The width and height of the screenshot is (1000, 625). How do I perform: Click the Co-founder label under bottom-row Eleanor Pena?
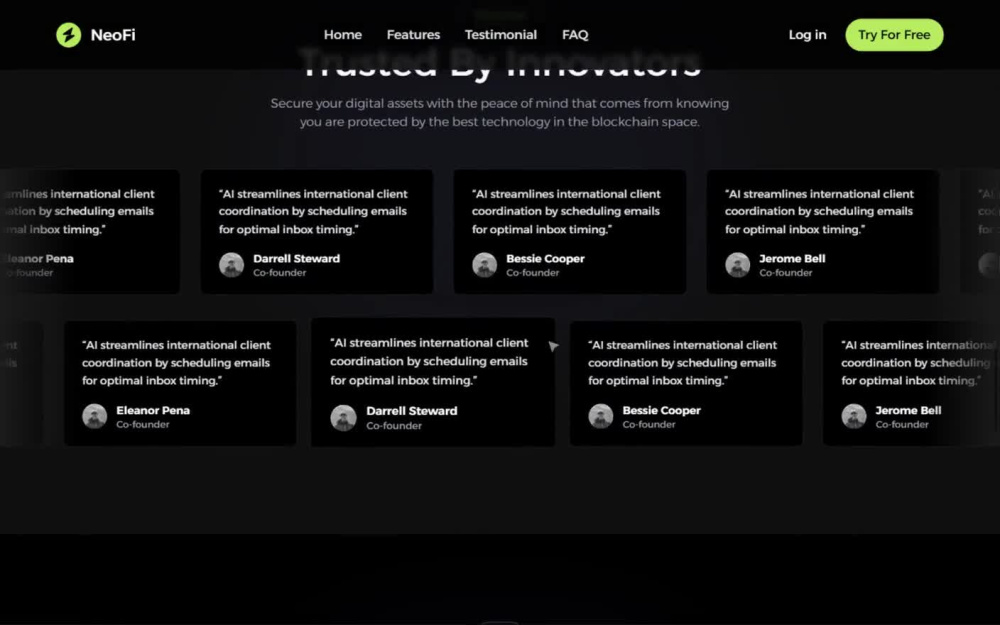(x=143, y=424)
